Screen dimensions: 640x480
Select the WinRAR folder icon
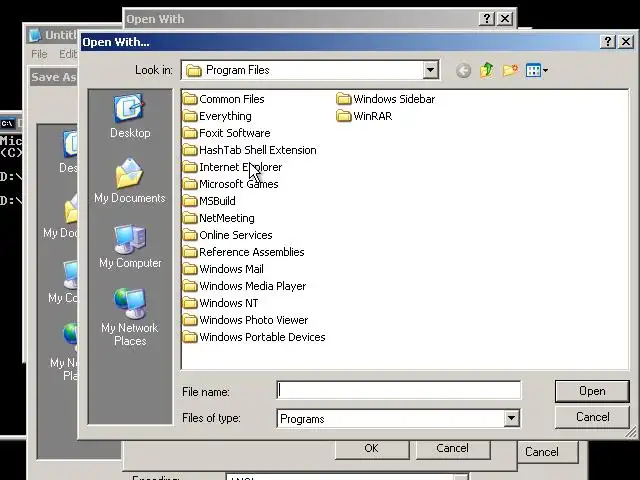click(x=344, y=116)
